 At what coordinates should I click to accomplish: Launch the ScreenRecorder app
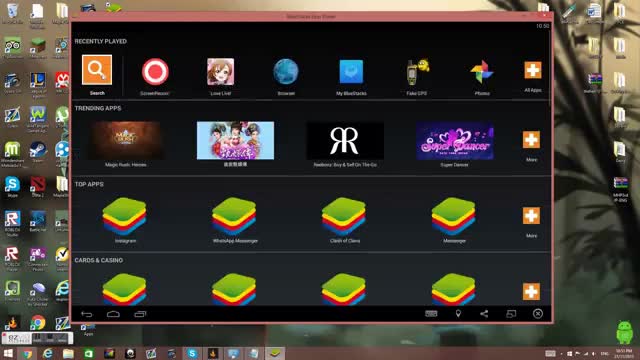[x=155, y=71]
